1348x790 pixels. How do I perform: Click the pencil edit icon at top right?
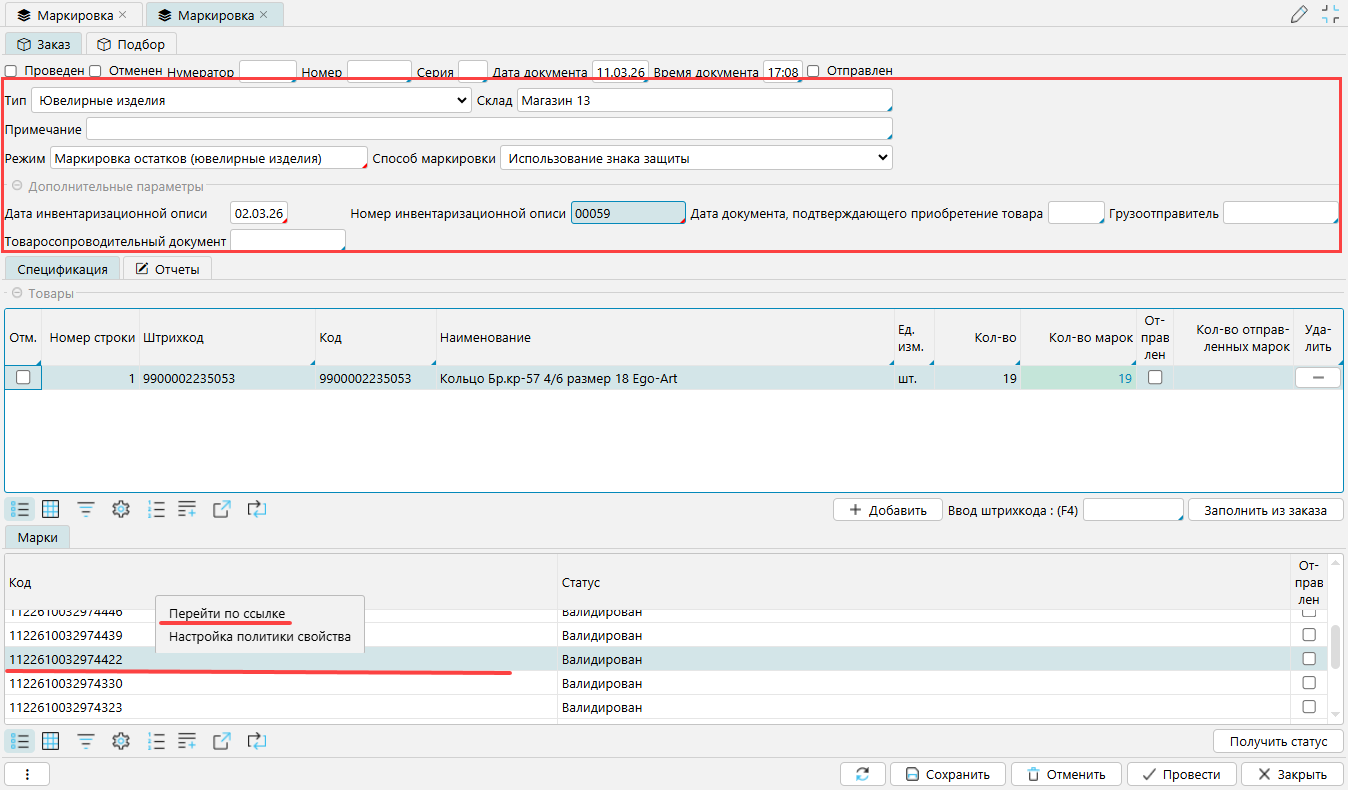point(1299,14)
